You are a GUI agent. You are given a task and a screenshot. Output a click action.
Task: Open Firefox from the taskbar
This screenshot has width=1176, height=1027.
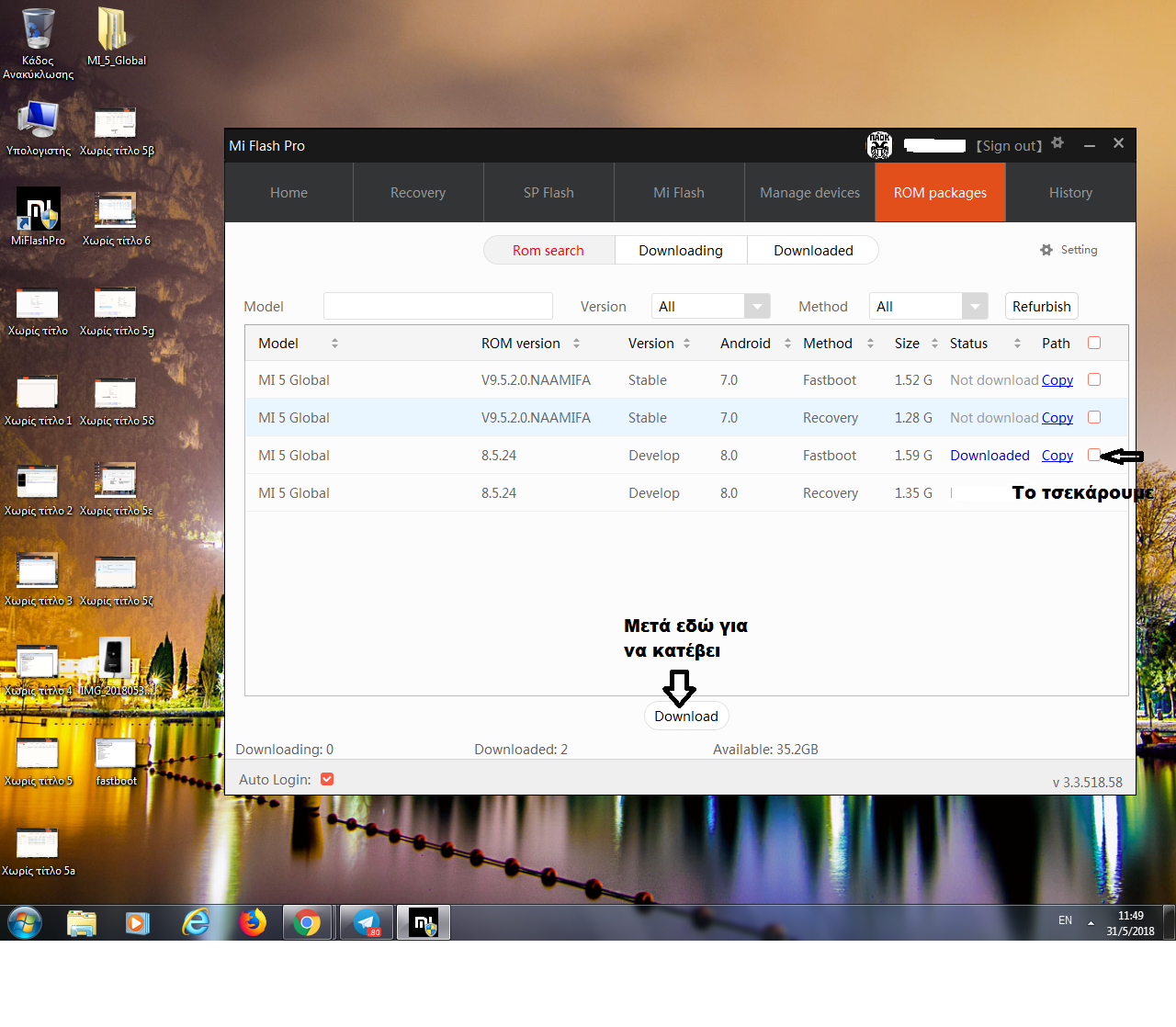click(x=252, y=922)
